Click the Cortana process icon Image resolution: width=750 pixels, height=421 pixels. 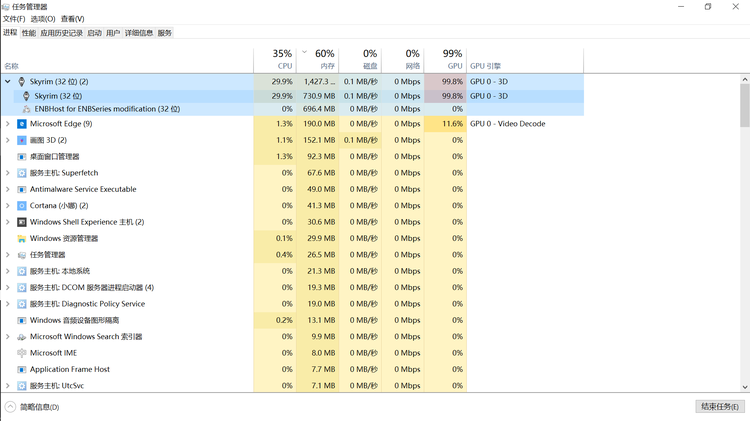[x=22, y=206]
